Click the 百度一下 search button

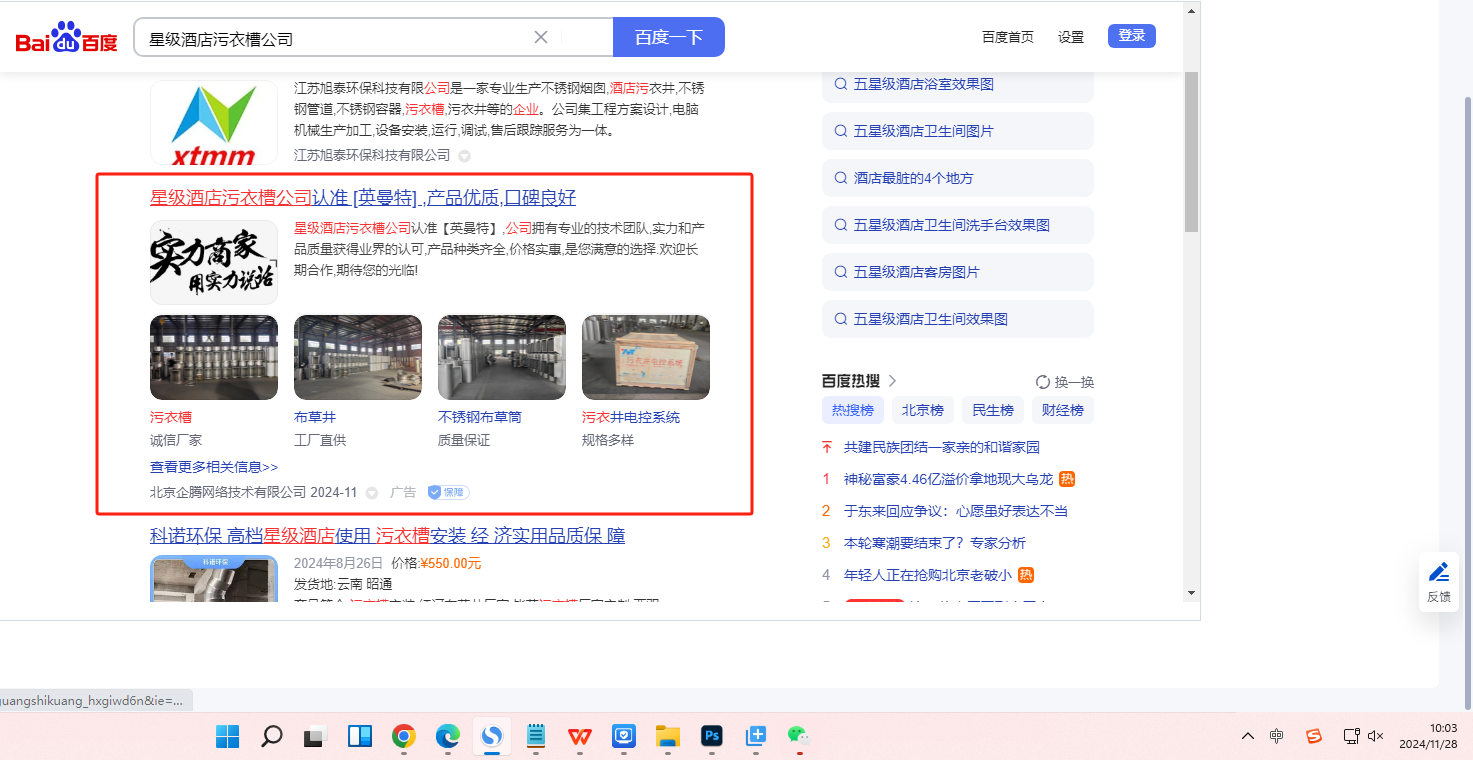[669, 37]
